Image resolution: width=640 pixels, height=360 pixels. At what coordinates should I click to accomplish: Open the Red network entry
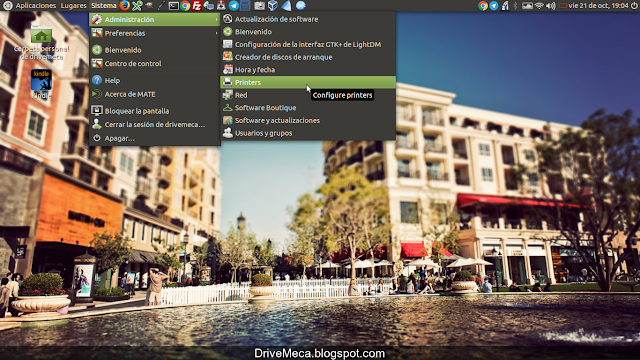[308, 95]
